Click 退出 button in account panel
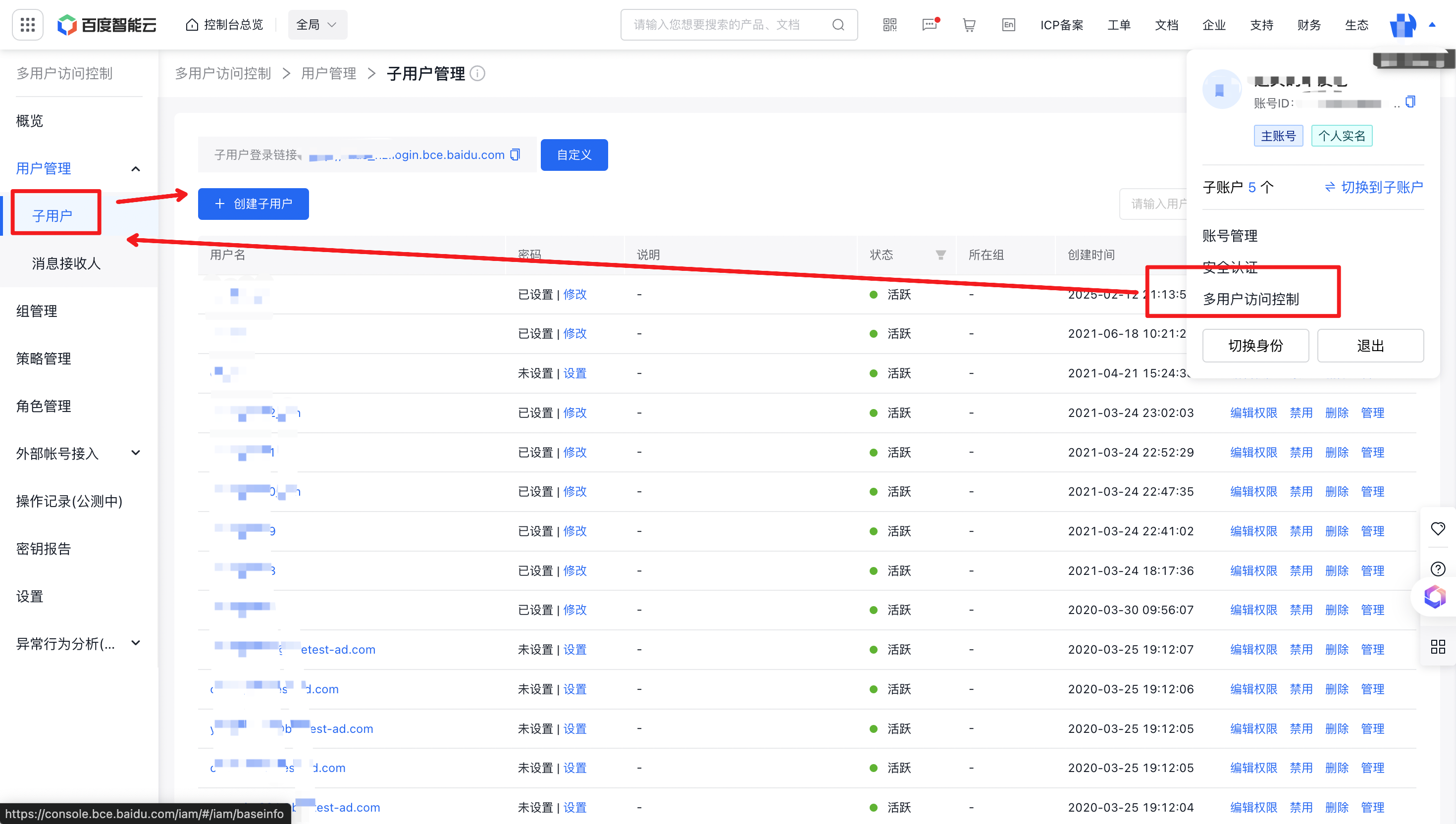The height and width of the screenshot is (824, 1456). coord(1370,345)
